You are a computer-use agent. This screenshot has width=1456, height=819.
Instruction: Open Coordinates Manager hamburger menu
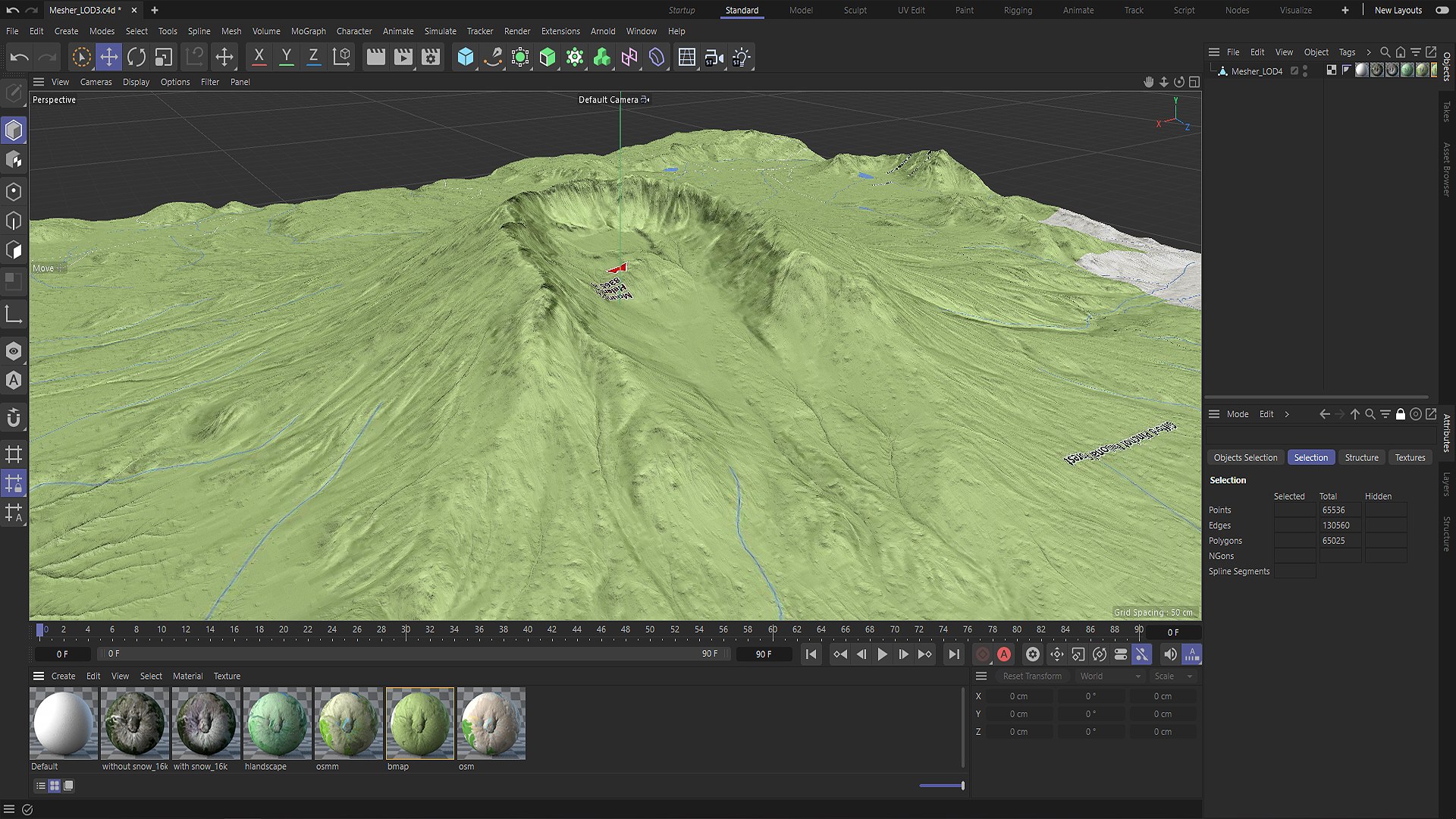pyautogui.click(x=981, y=676)
